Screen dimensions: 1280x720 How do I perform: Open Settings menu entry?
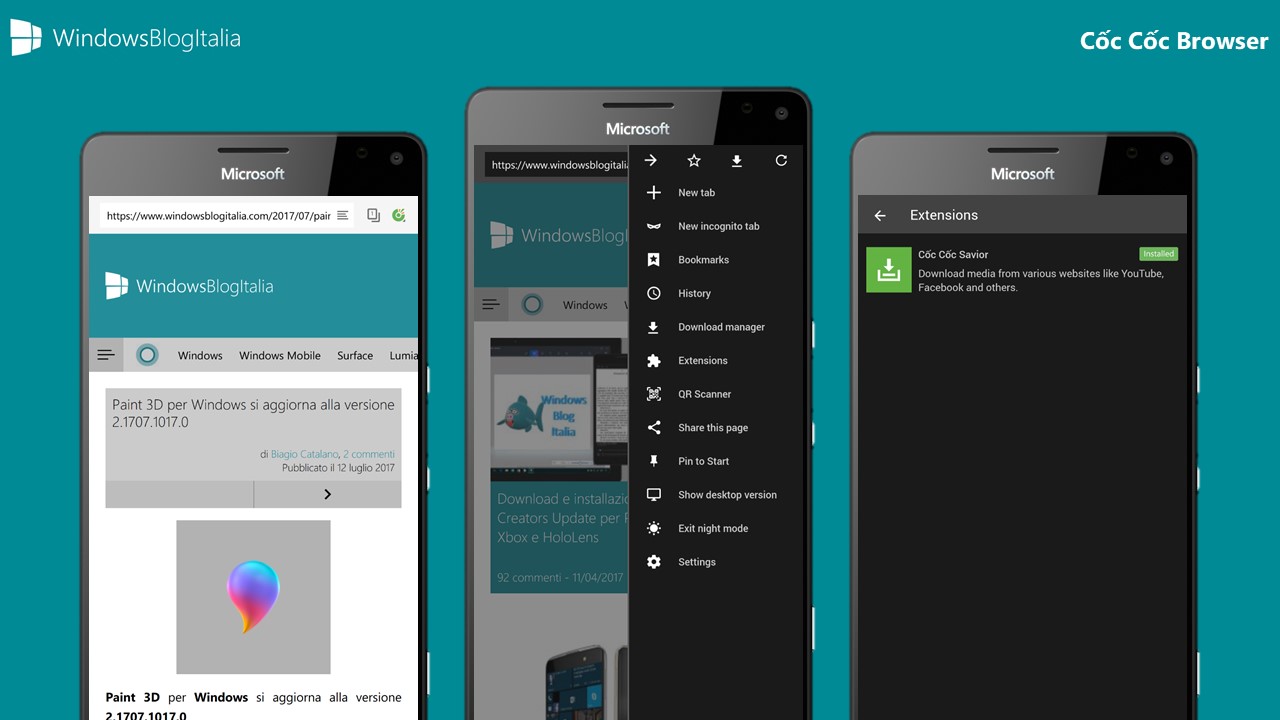716,562
